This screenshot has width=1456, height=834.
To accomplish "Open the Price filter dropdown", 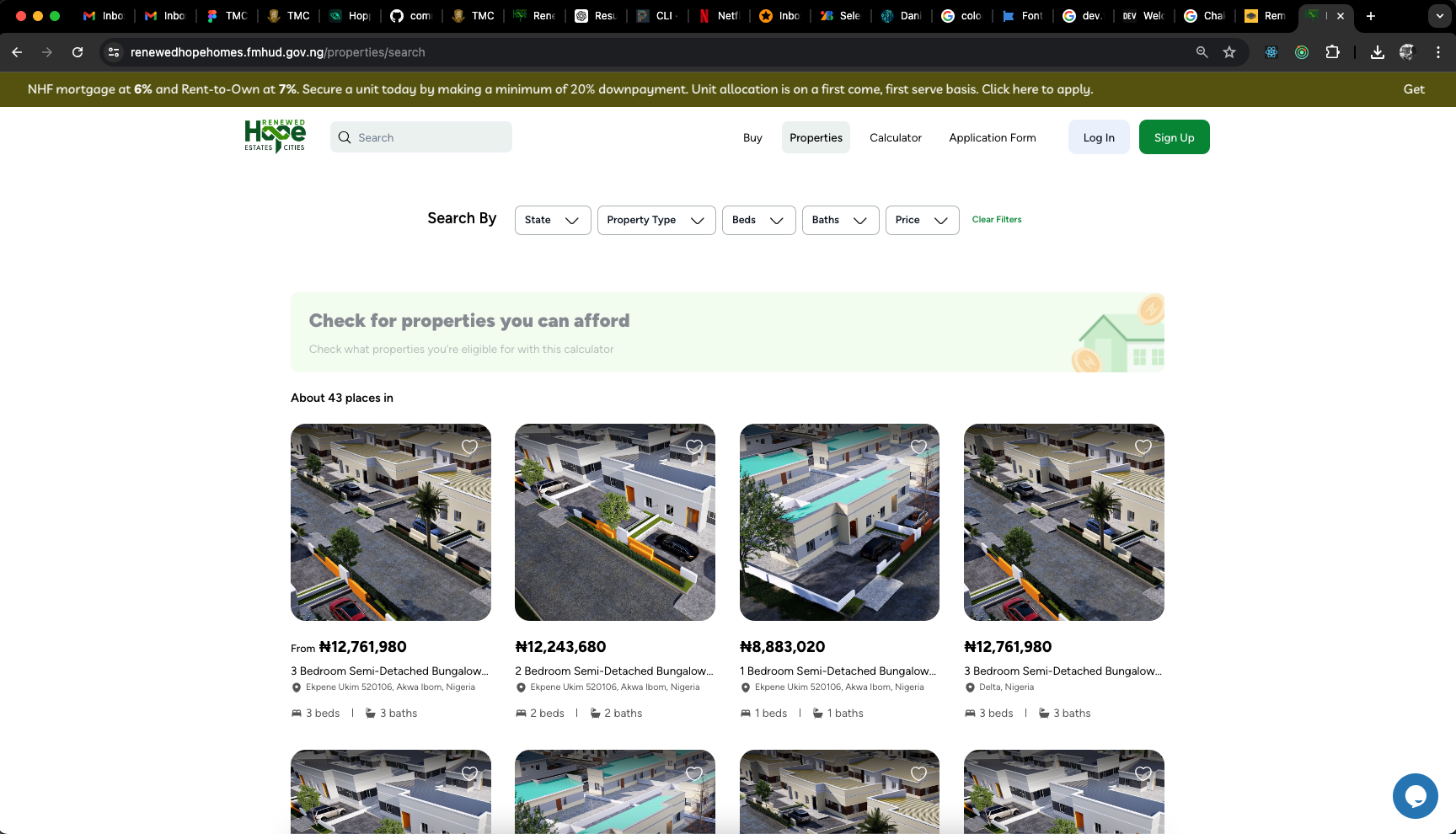I will coord(922,220).
